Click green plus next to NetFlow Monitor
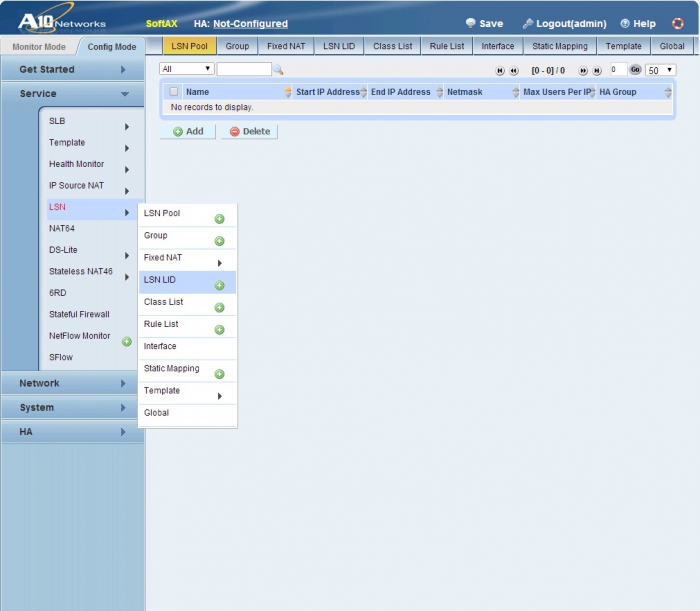 click(x=127, y=341)
